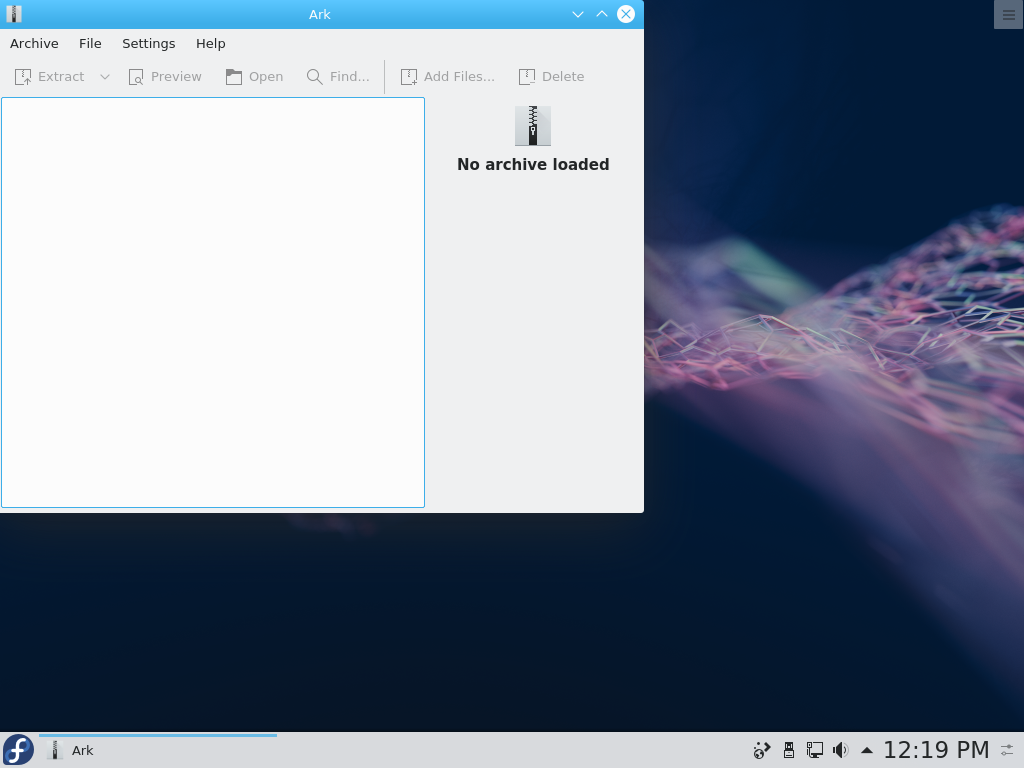
Task: Open the desktop hamburger menu button
Action: [x=1008, y=14]
